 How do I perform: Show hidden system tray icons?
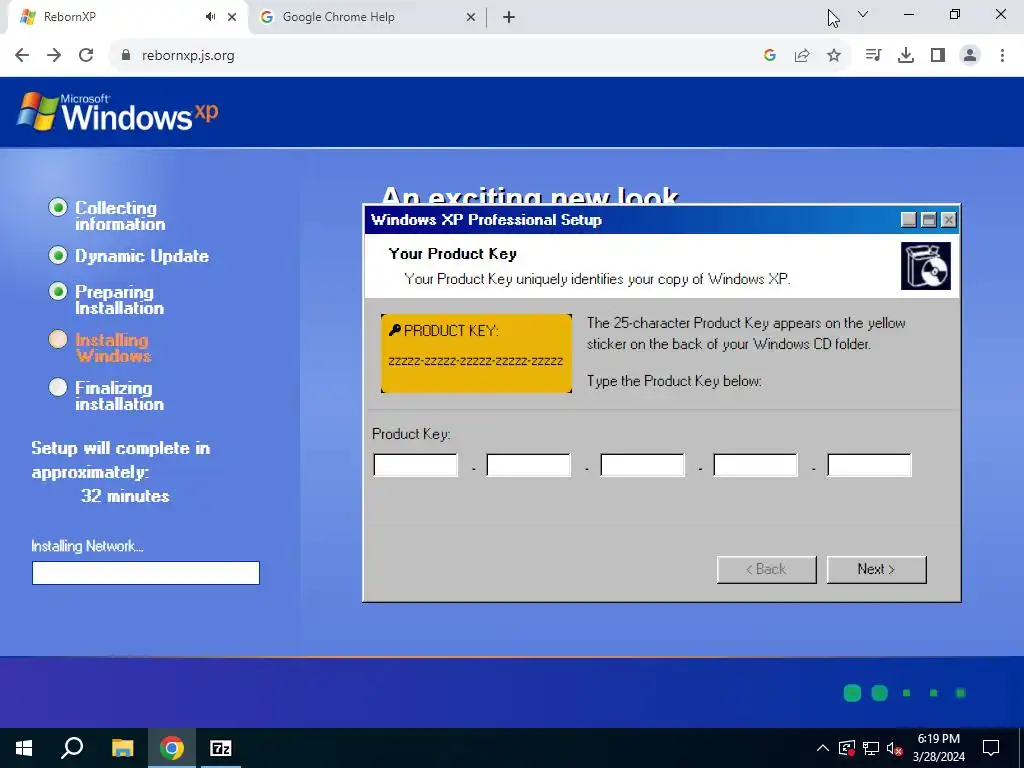pos(823,748)
